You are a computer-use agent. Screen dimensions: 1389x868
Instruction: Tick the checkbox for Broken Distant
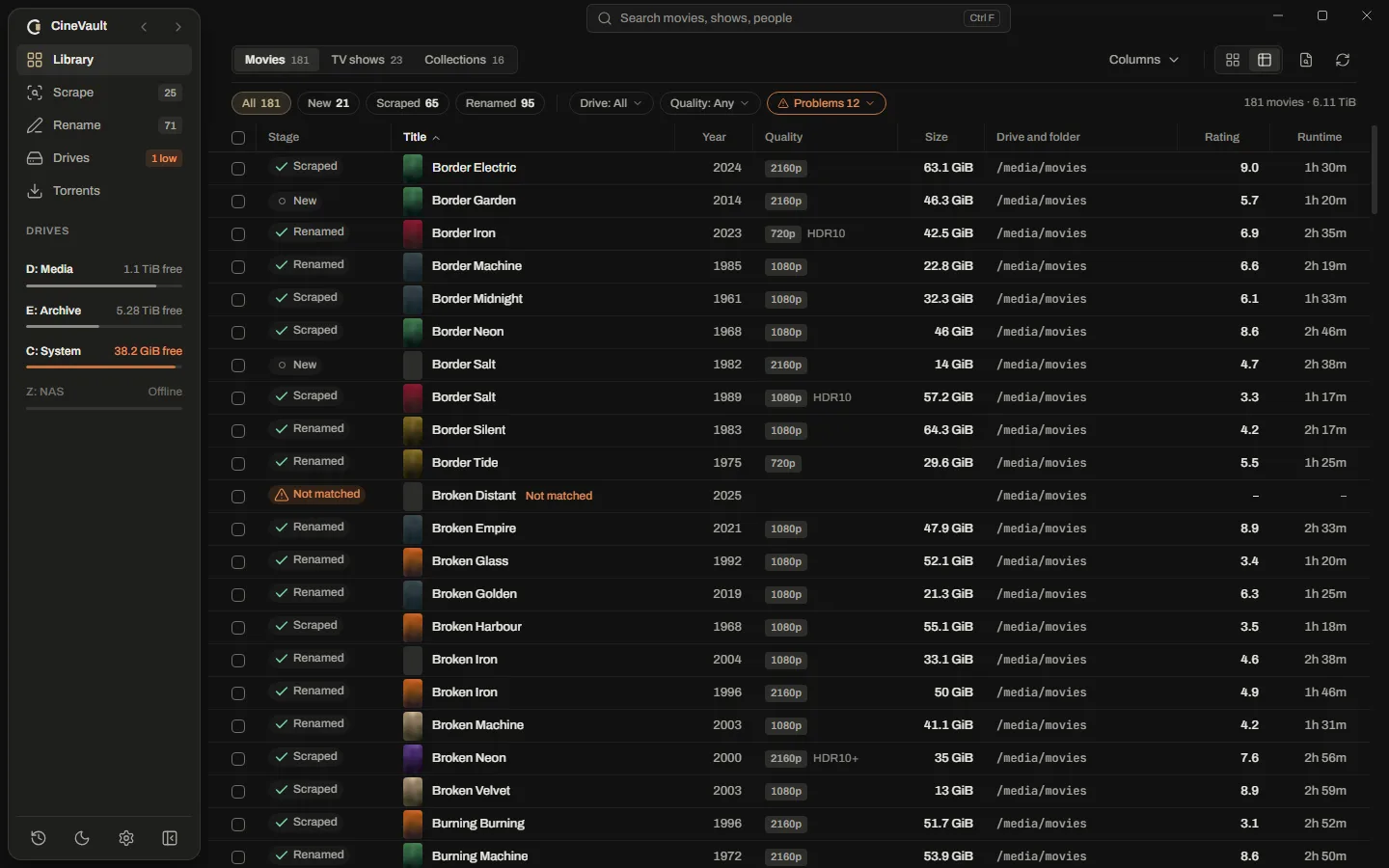[x=238, y=497]
